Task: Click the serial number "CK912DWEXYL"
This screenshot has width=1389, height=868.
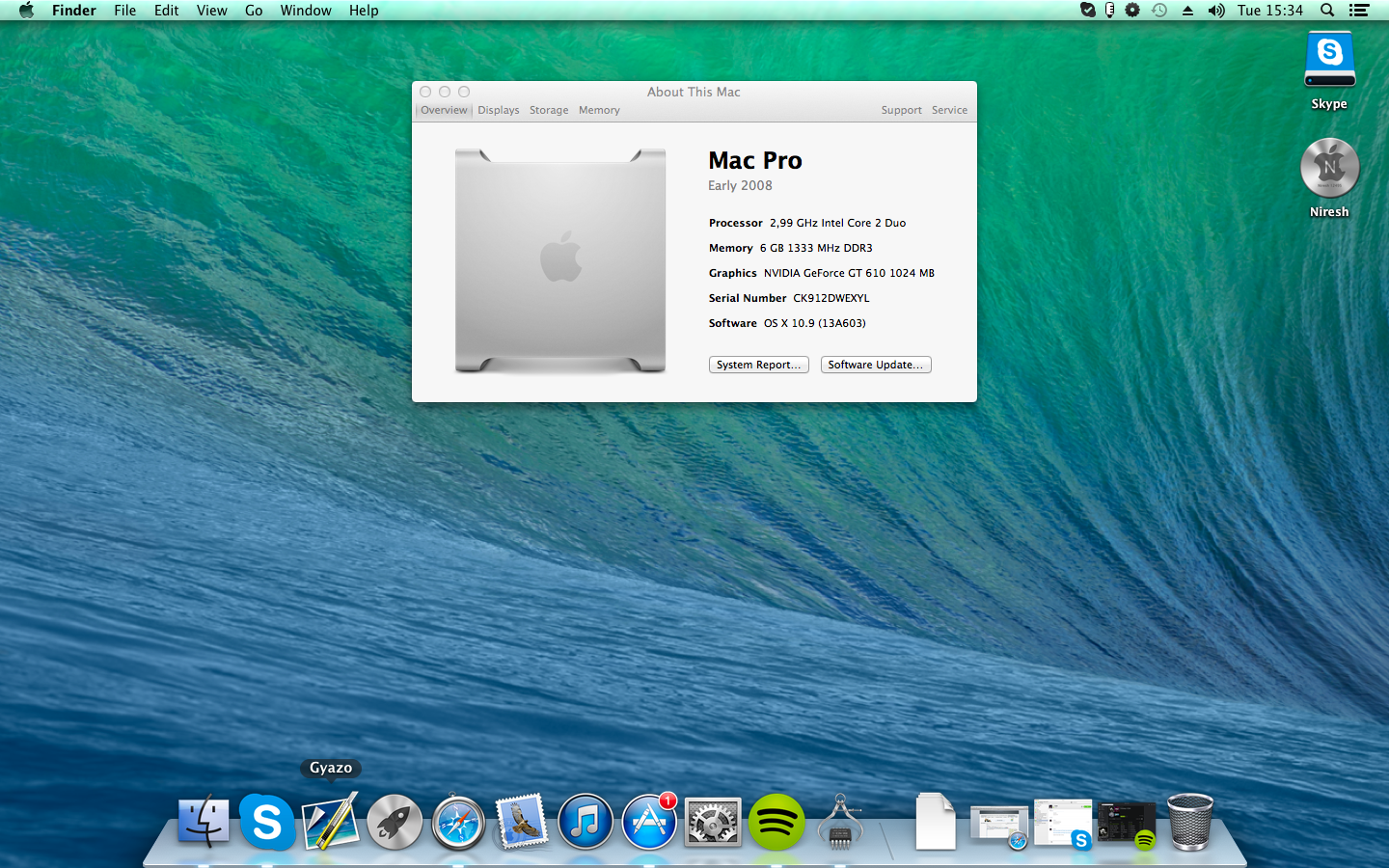Action: point(831,298)
